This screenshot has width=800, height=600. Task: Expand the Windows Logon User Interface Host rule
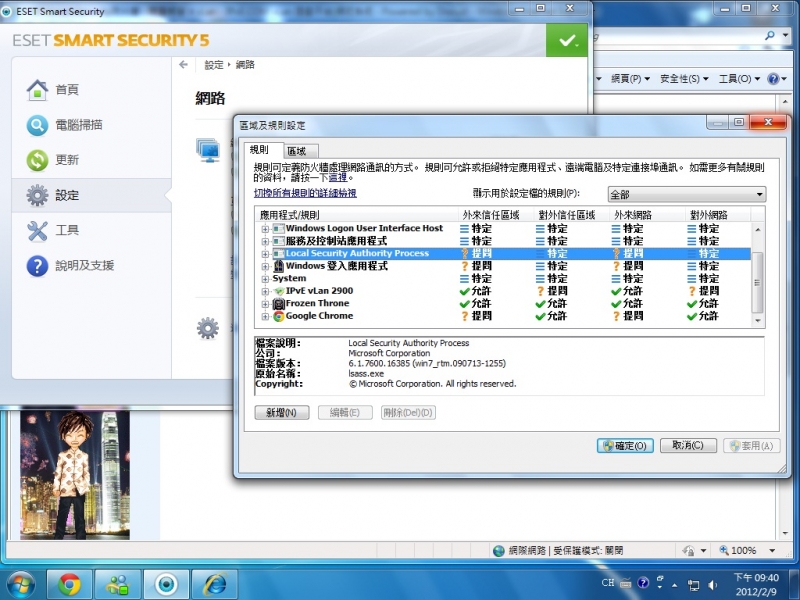coord(265,229)
